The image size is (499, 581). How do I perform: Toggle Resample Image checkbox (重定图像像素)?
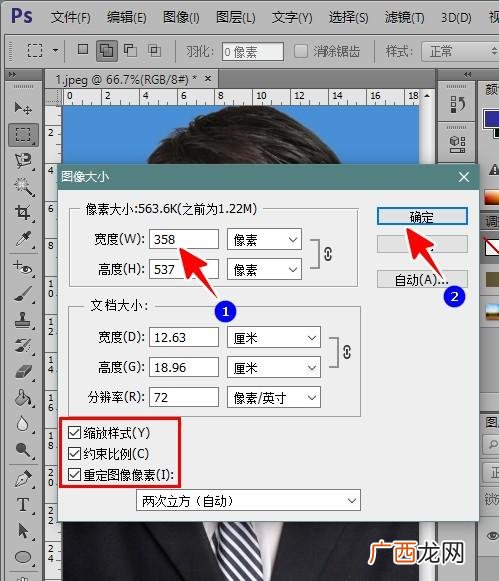coord(74,475)
